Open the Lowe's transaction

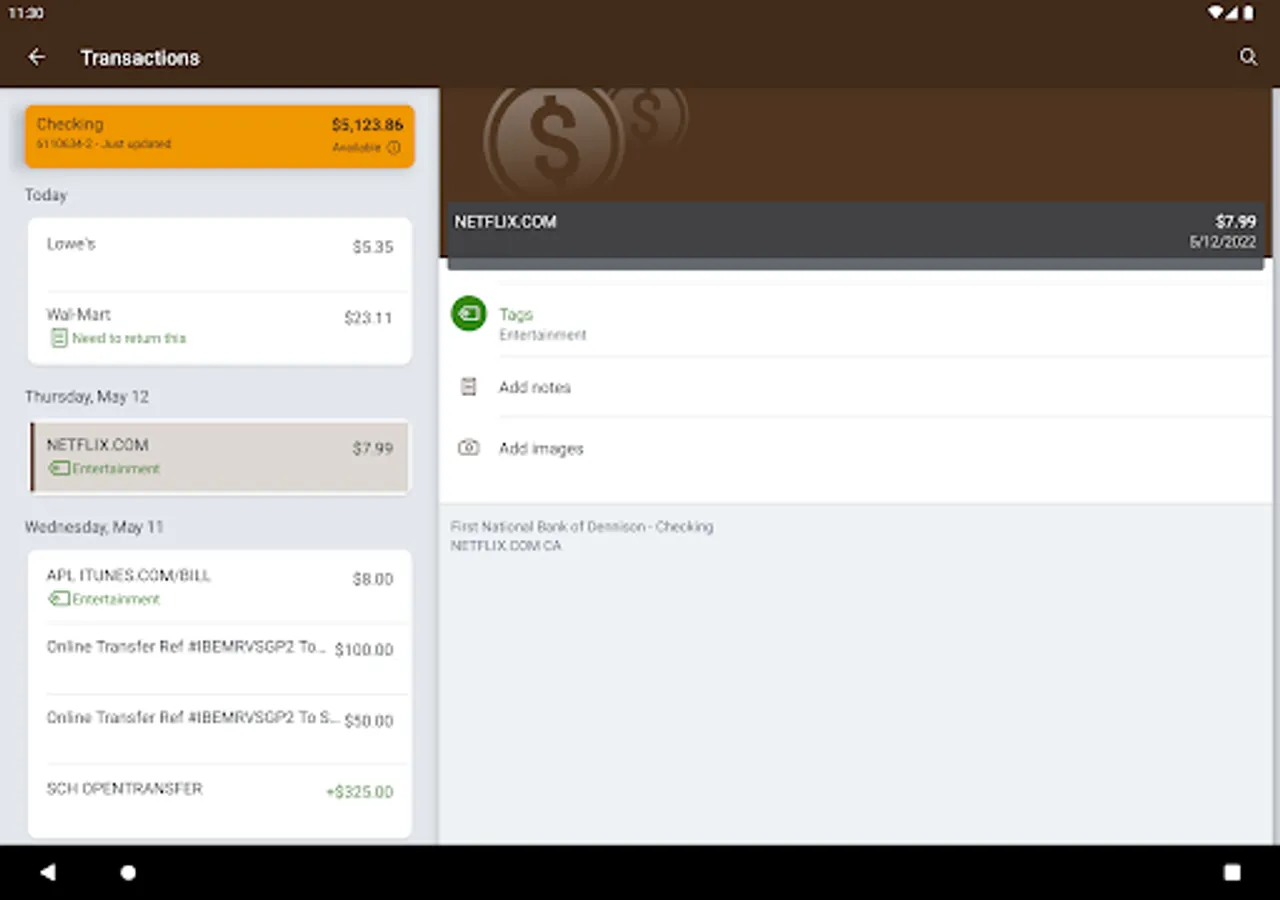(220, 254)
